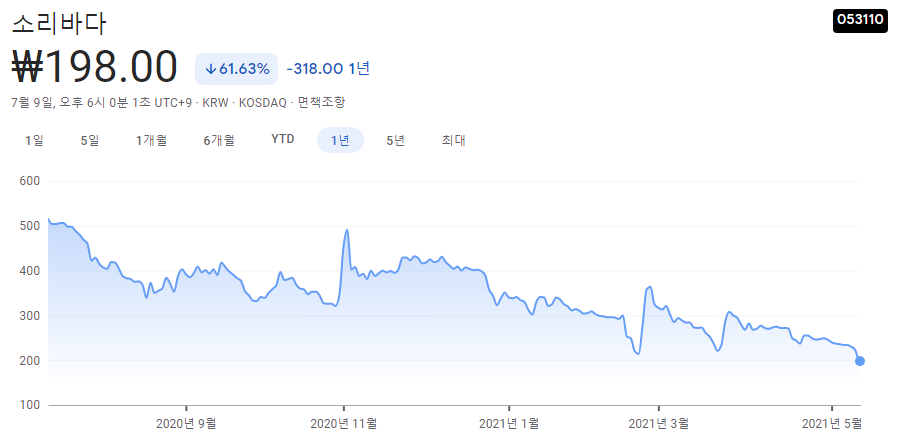The width and height of the screenshot is (897, 444).
Task: Click the November 2020 price spike peak
Action: coord(347,230)
